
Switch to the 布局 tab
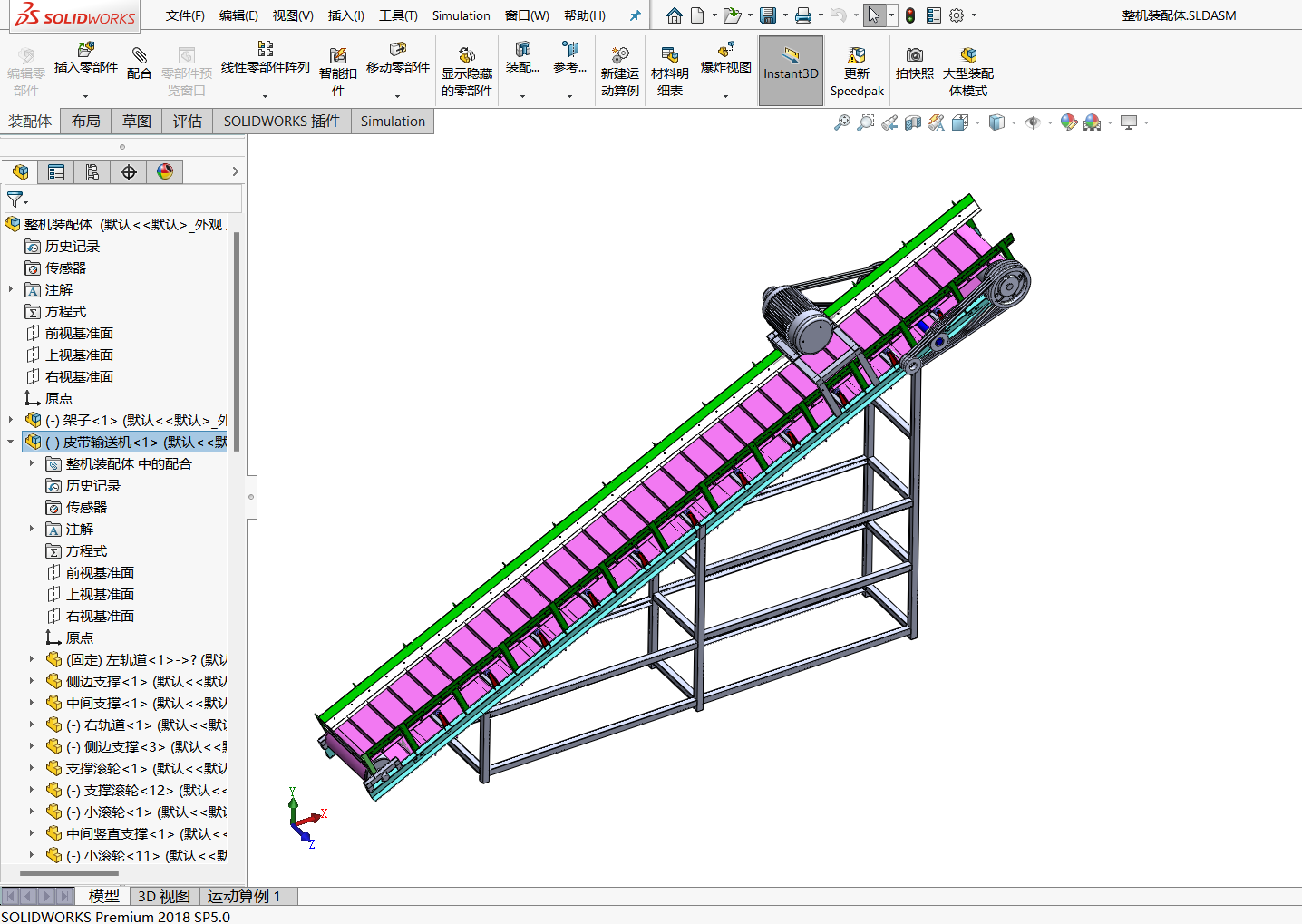coord(86,122)
